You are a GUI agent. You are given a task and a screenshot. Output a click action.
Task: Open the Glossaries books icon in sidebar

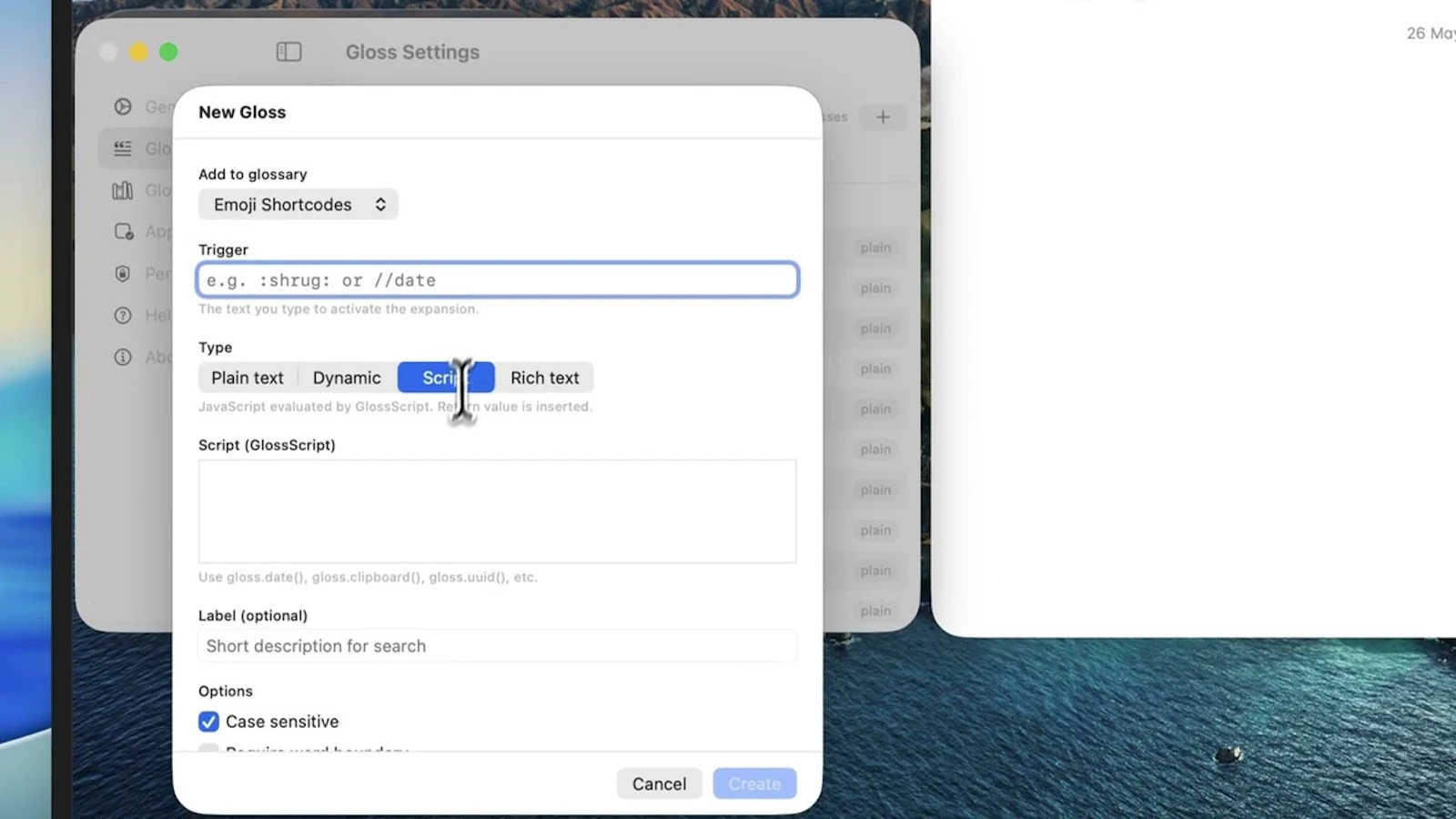pos(123,190)
